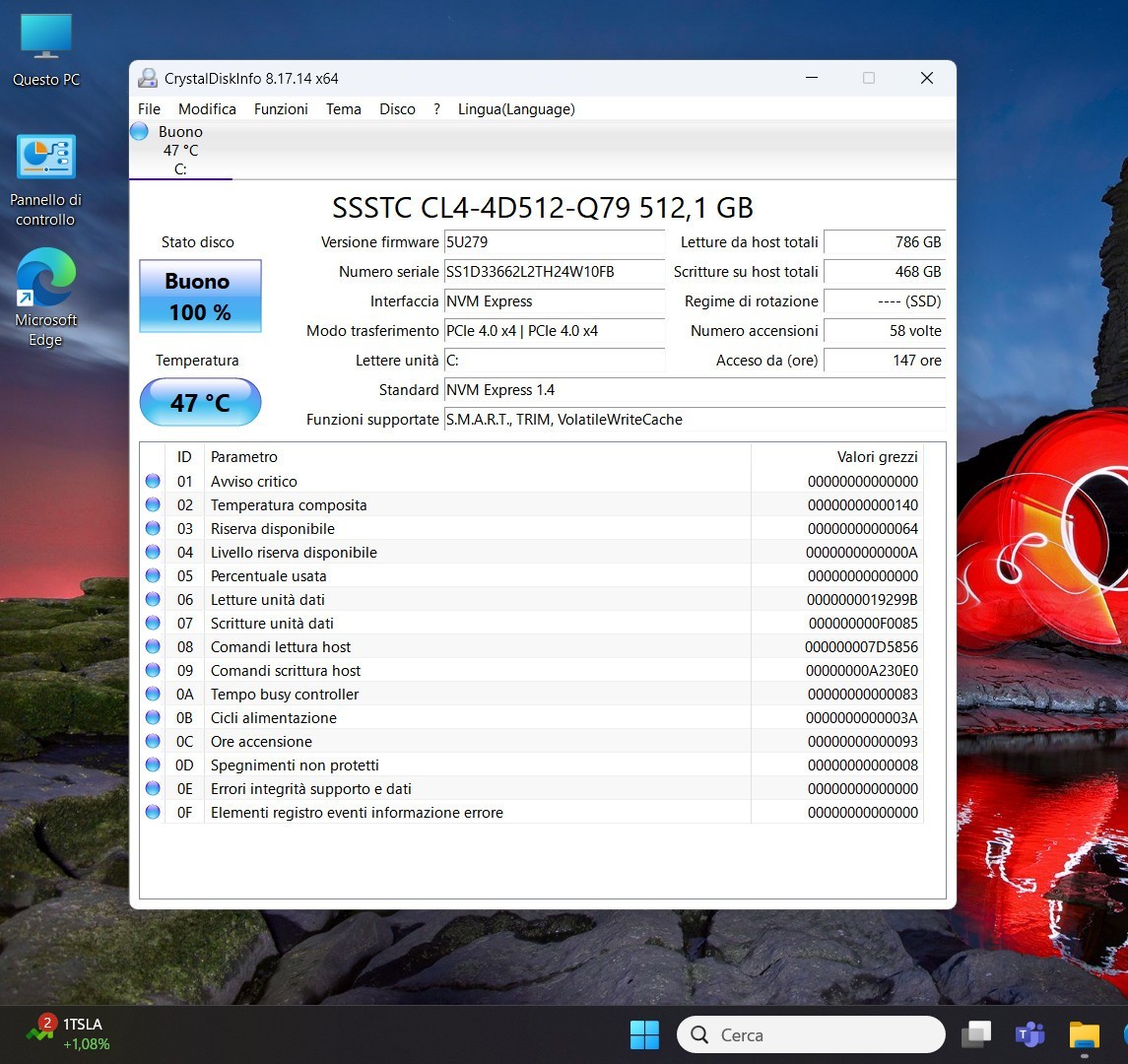Viewport: 1128px width, 1064px height.
Task: Click the status orb for Temperatura composita
Action: click(153, 504)
